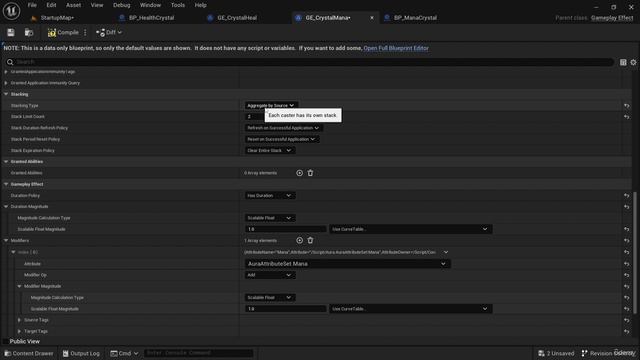
Task: Click the 2 Unsaved indicator
Action: pyautogui.click(x=556, y=353)
